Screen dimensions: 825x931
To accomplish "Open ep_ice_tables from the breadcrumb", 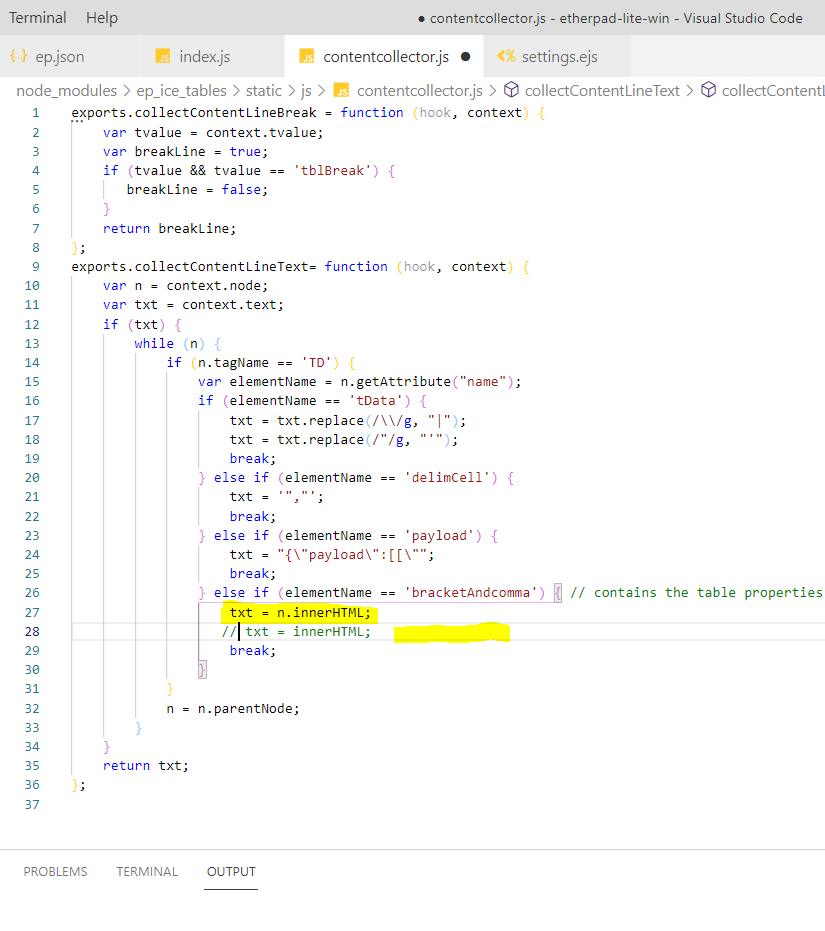I will click(x=182, y=90).
